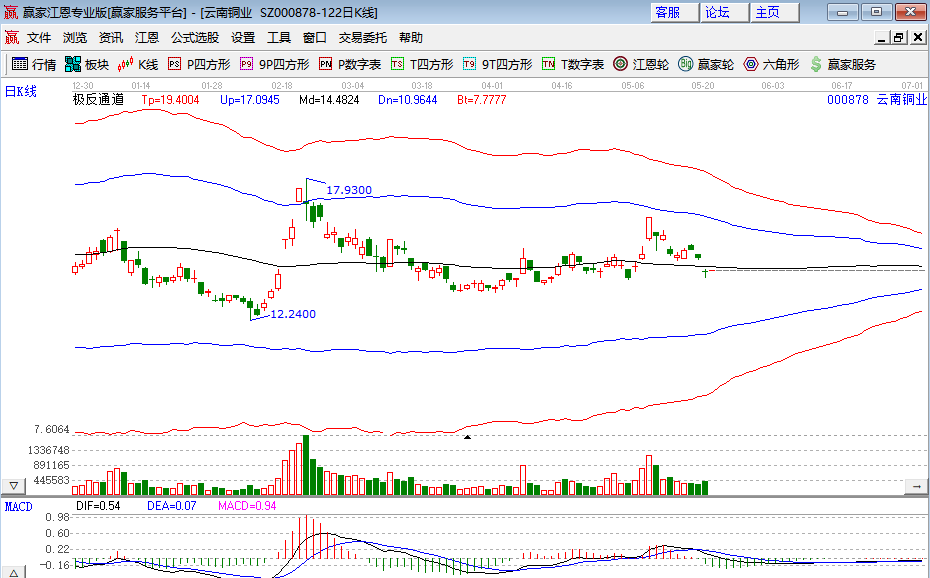
Task: Click the MACD=0.94 value
Action: click(x=247, y=506)
